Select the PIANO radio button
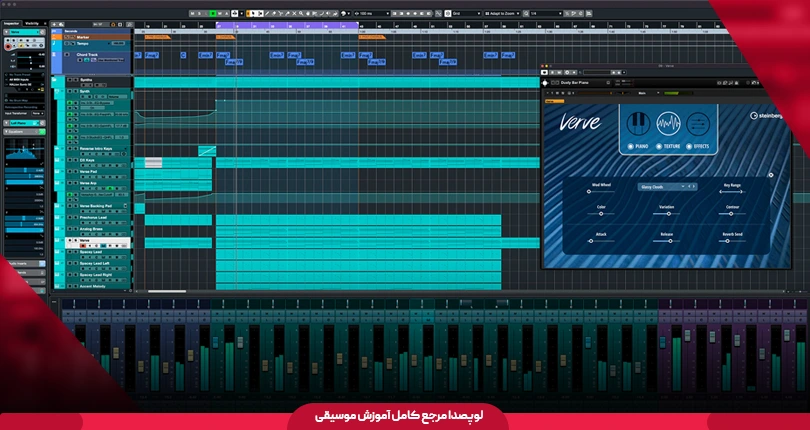The image size is (810, 430). [x=630, y=147]
